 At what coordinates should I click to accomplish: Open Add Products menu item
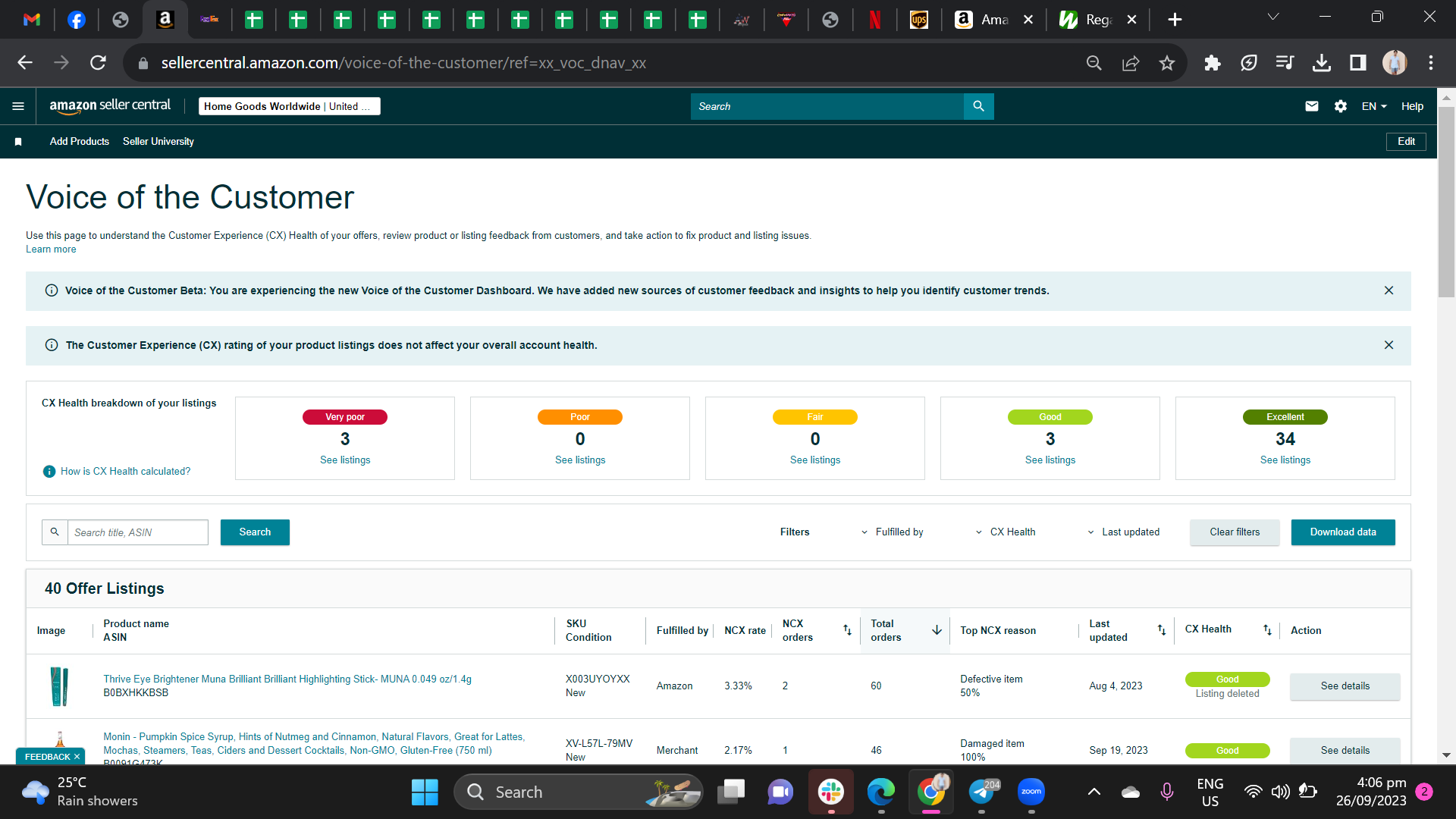(80, 142)
